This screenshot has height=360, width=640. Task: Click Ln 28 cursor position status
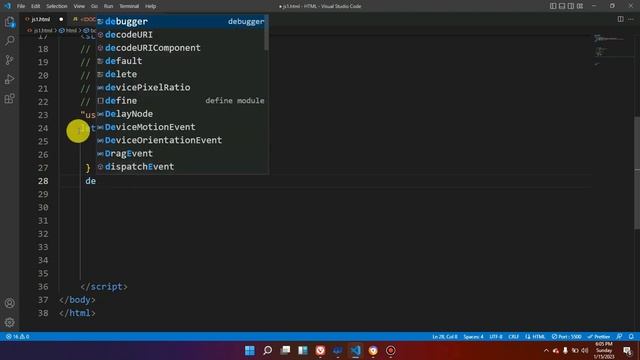[444, 337]
